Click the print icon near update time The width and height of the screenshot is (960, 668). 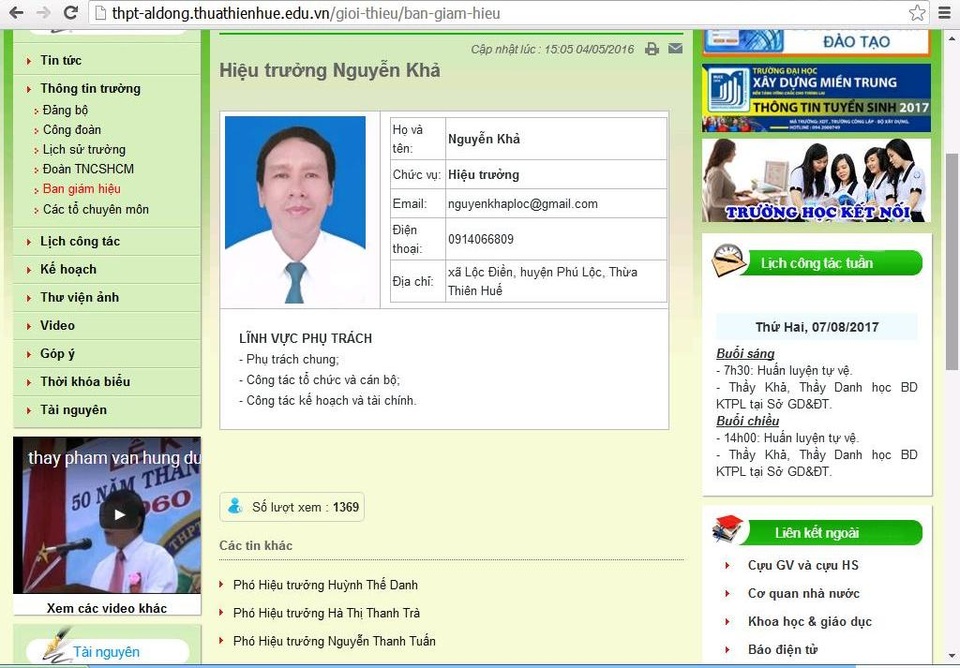pyautogui.click(x=652, y=49)
